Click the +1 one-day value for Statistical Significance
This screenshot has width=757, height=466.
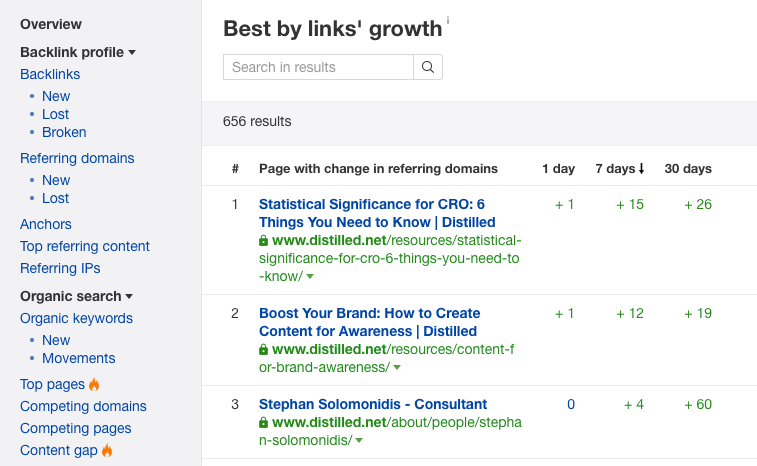[x=564, y=205]
